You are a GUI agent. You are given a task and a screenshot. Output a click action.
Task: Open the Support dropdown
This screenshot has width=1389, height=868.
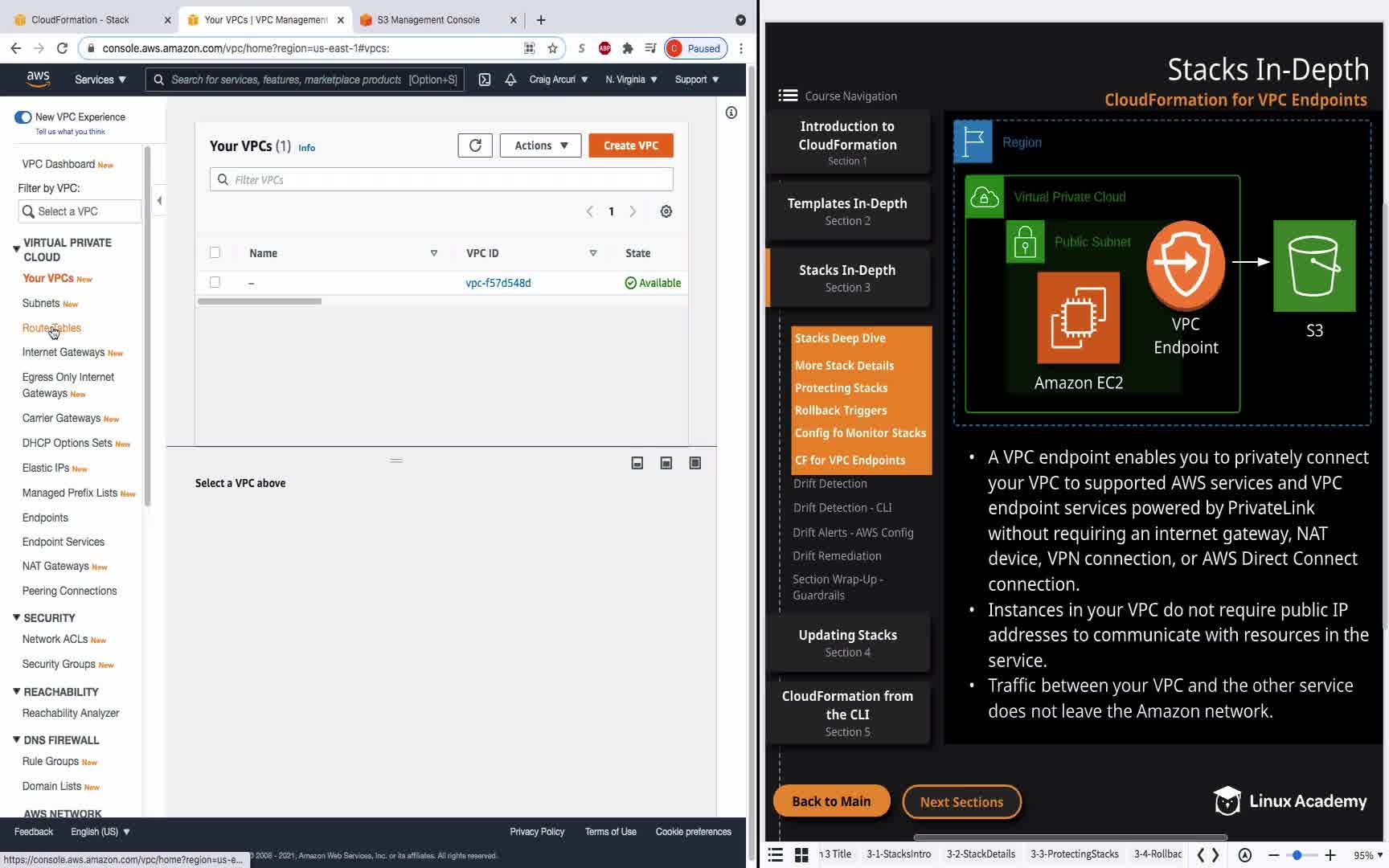click(x=697, y=80)
